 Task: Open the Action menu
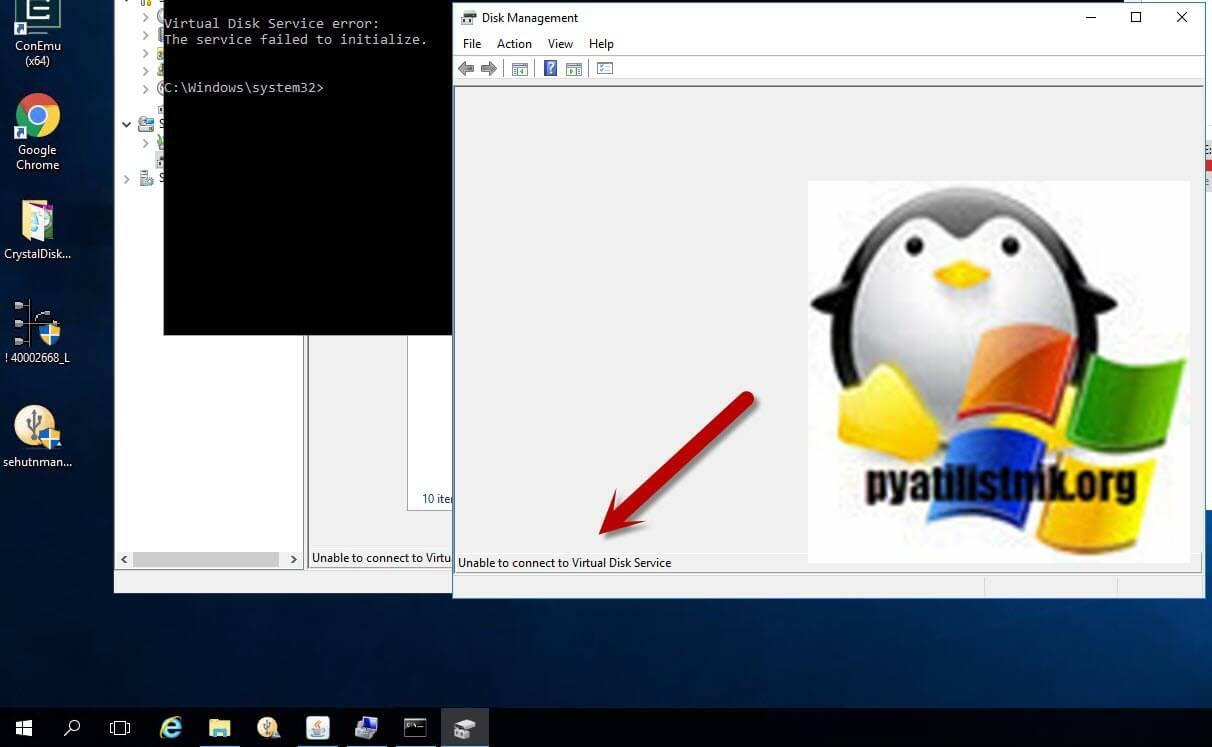pyautogui.click(x=514, y=44)
